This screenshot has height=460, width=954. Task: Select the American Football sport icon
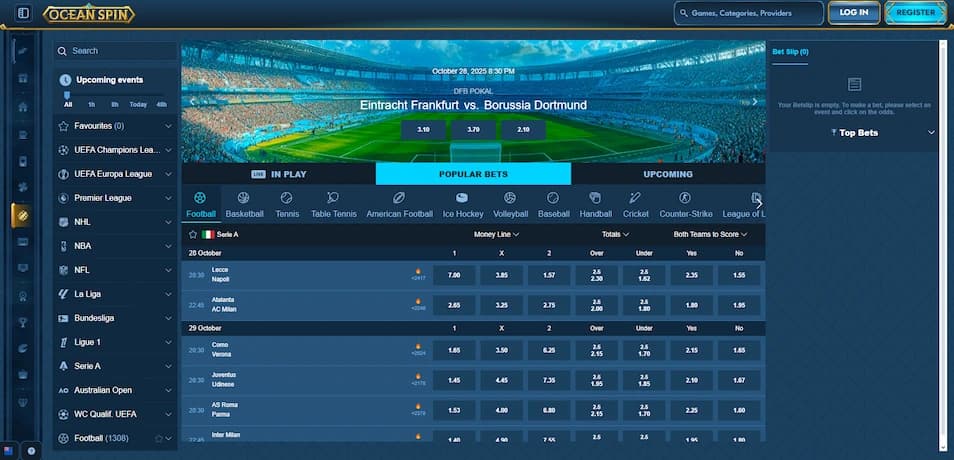[x=399, y=198]
